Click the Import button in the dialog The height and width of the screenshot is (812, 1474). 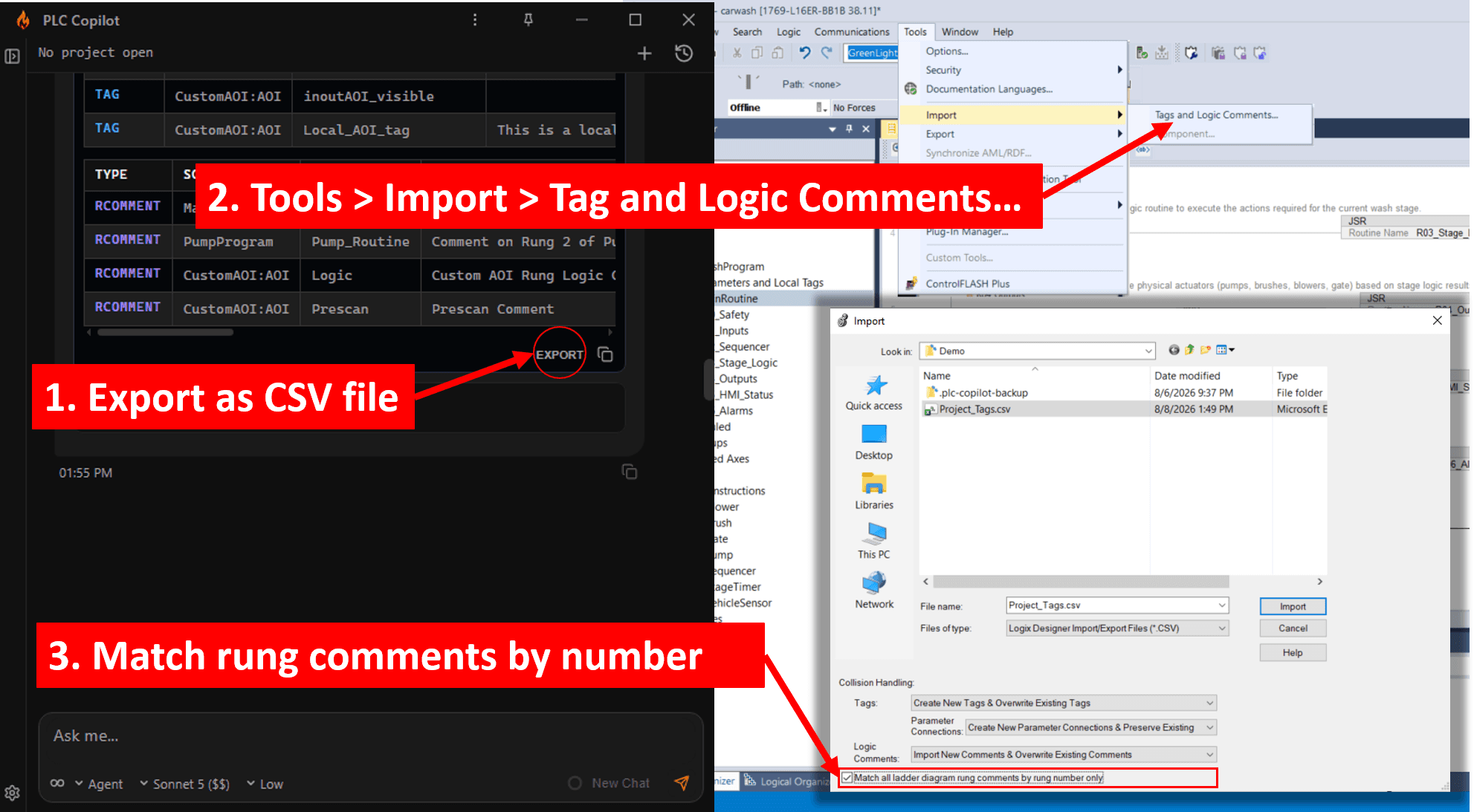click(1293, 606)
